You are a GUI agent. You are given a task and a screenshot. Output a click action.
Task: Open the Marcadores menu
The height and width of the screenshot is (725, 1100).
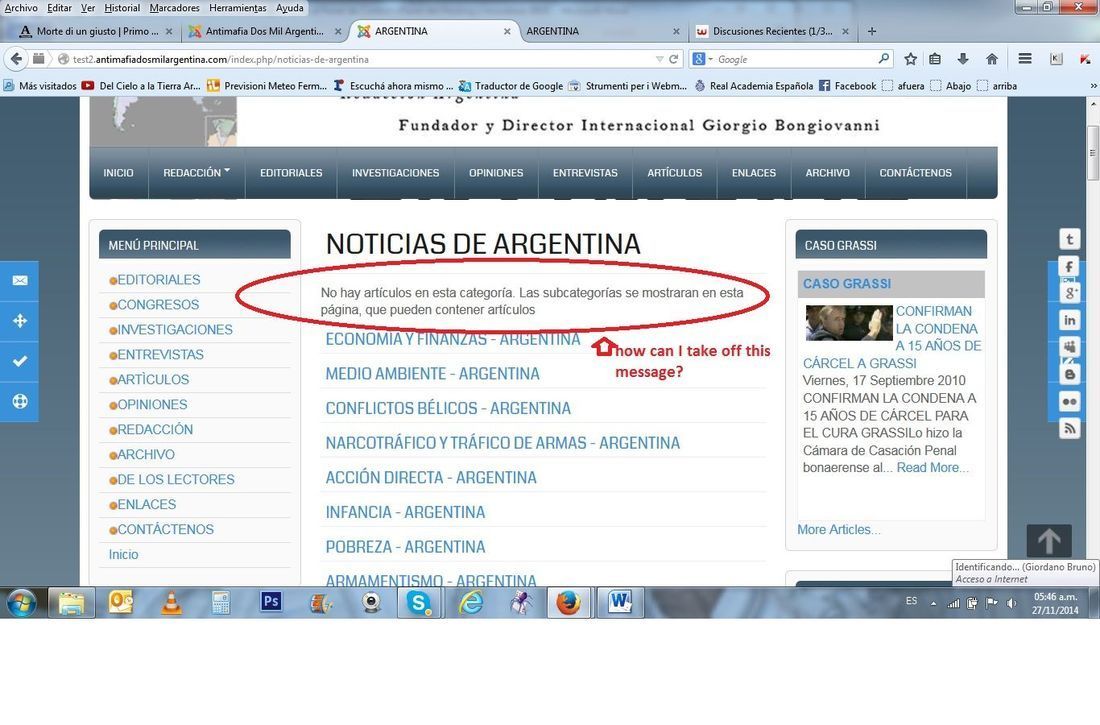point(174,8)
